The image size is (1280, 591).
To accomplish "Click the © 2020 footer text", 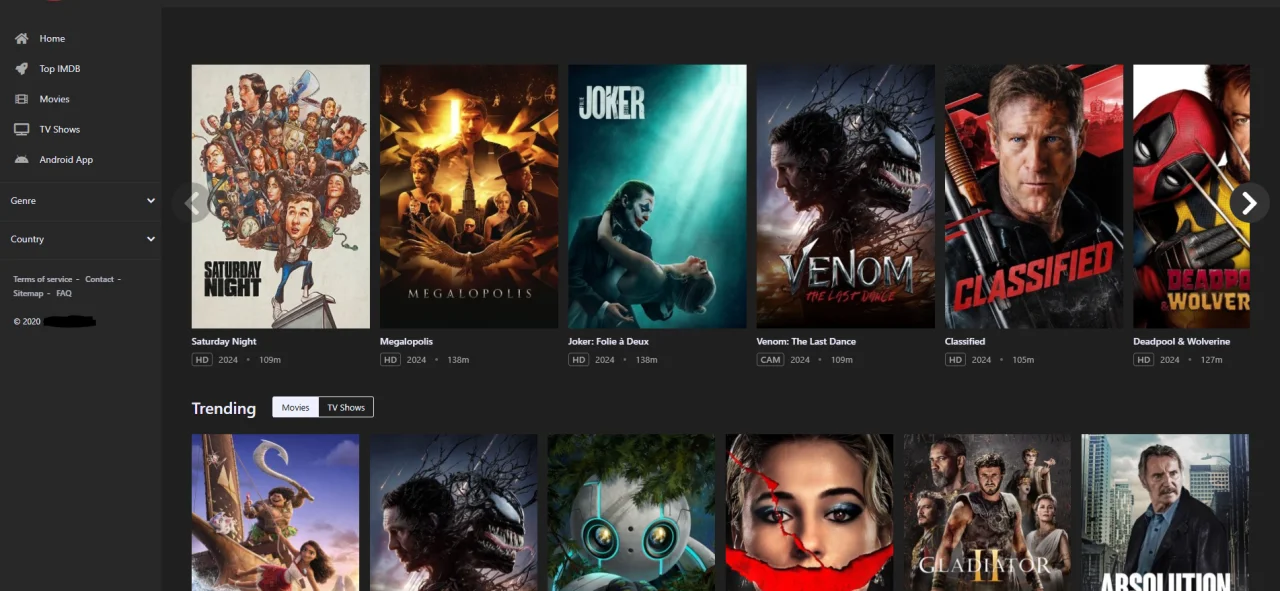I will tap(27, 322).
